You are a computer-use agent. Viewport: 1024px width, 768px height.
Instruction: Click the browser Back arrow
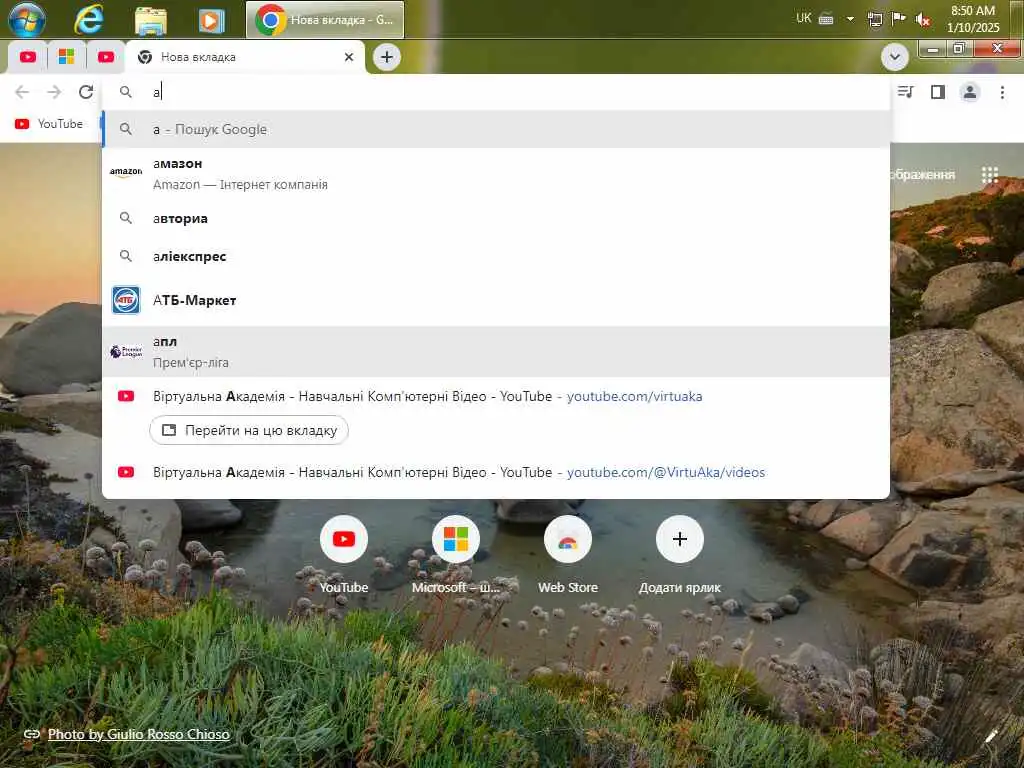[22, 92]
